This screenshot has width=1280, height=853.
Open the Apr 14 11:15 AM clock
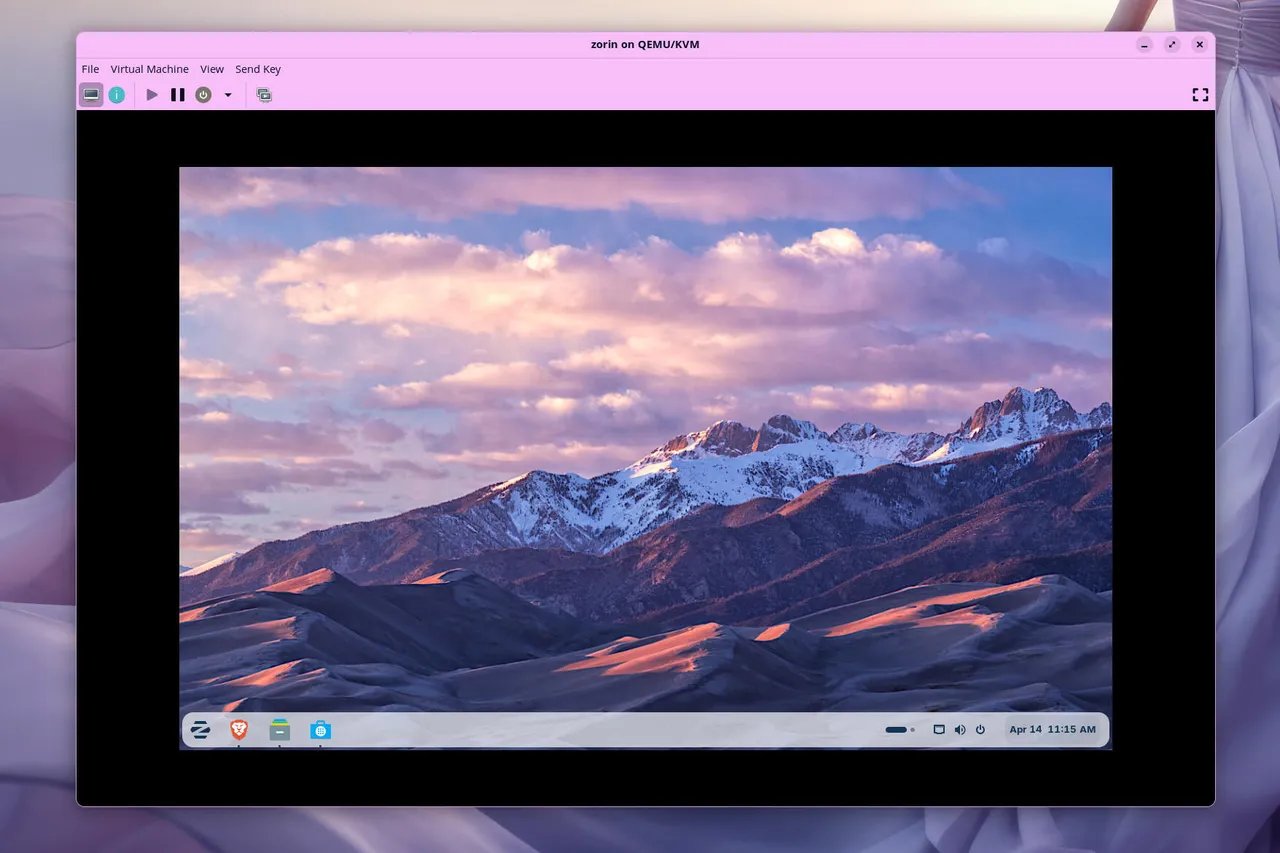pyautogui.click(x=1052, y=730)
